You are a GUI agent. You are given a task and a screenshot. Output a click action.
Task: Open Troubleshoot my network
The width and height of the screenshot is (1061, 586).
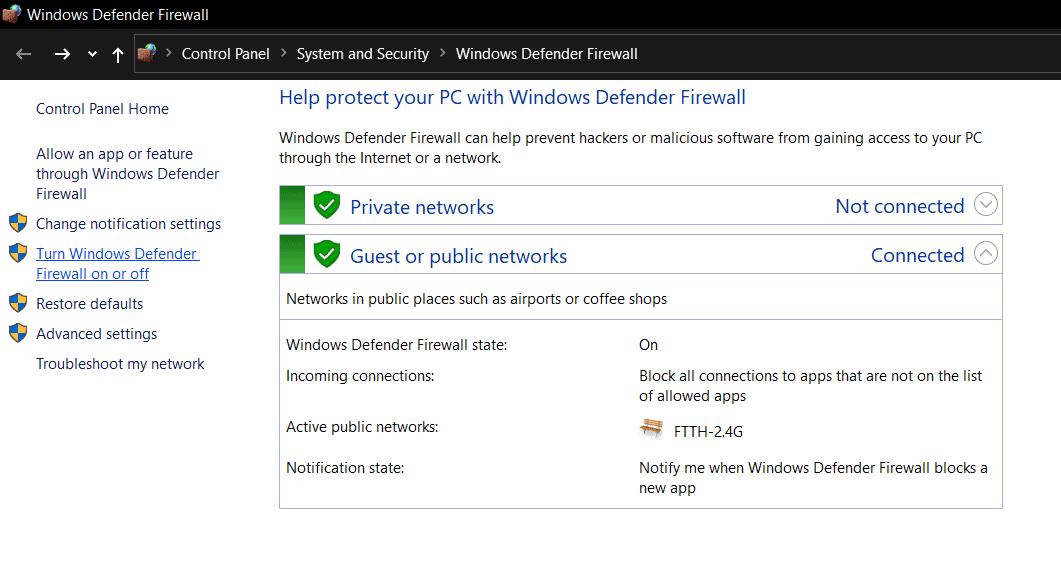[120, 364]
